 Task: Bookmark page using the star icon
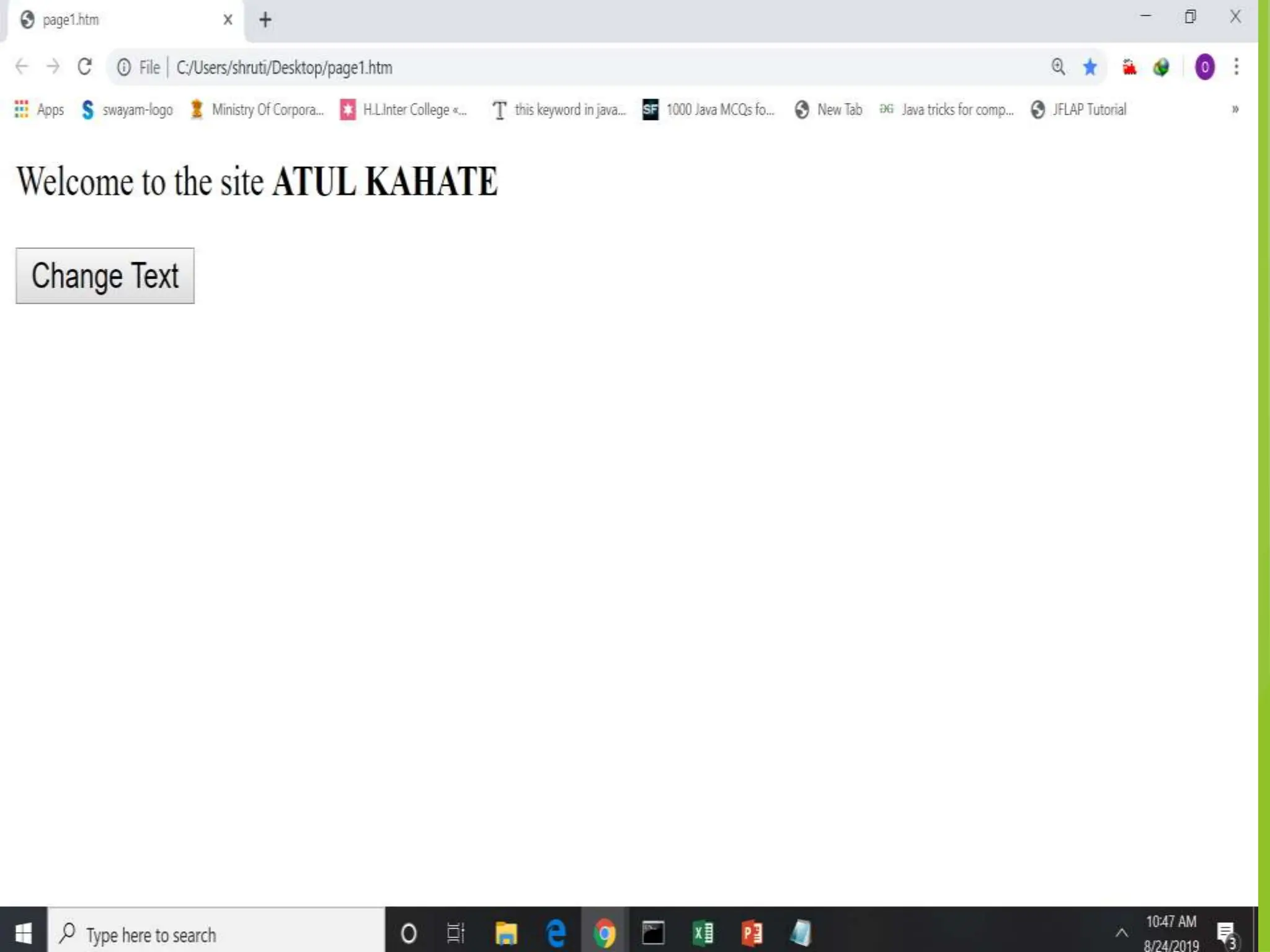pos(1090,67)
